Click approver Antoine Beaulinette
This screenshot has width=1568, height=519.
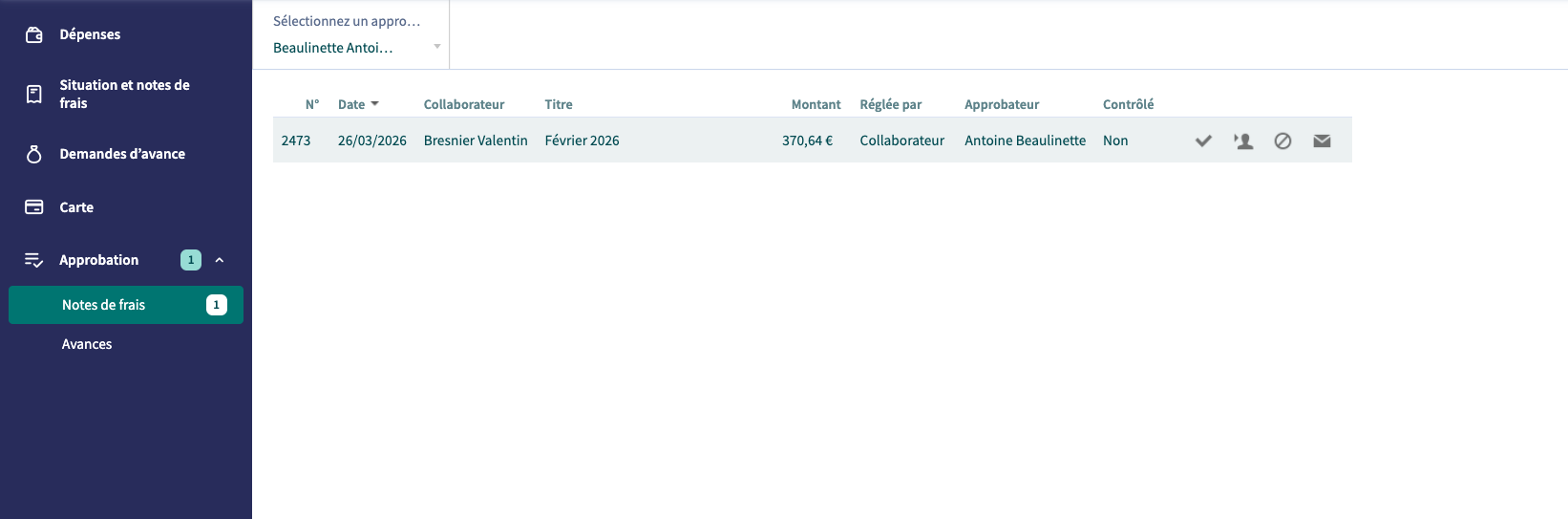click(x=1026, y=141)
